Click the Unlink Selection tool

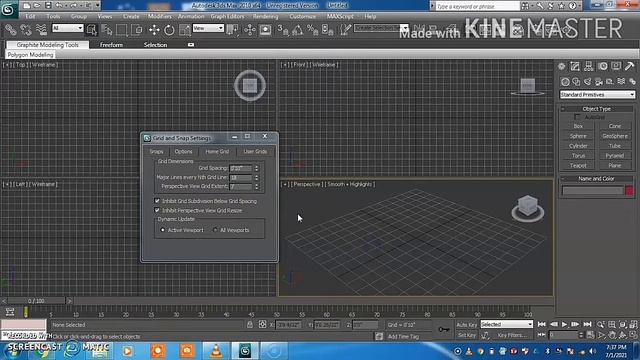26,29
